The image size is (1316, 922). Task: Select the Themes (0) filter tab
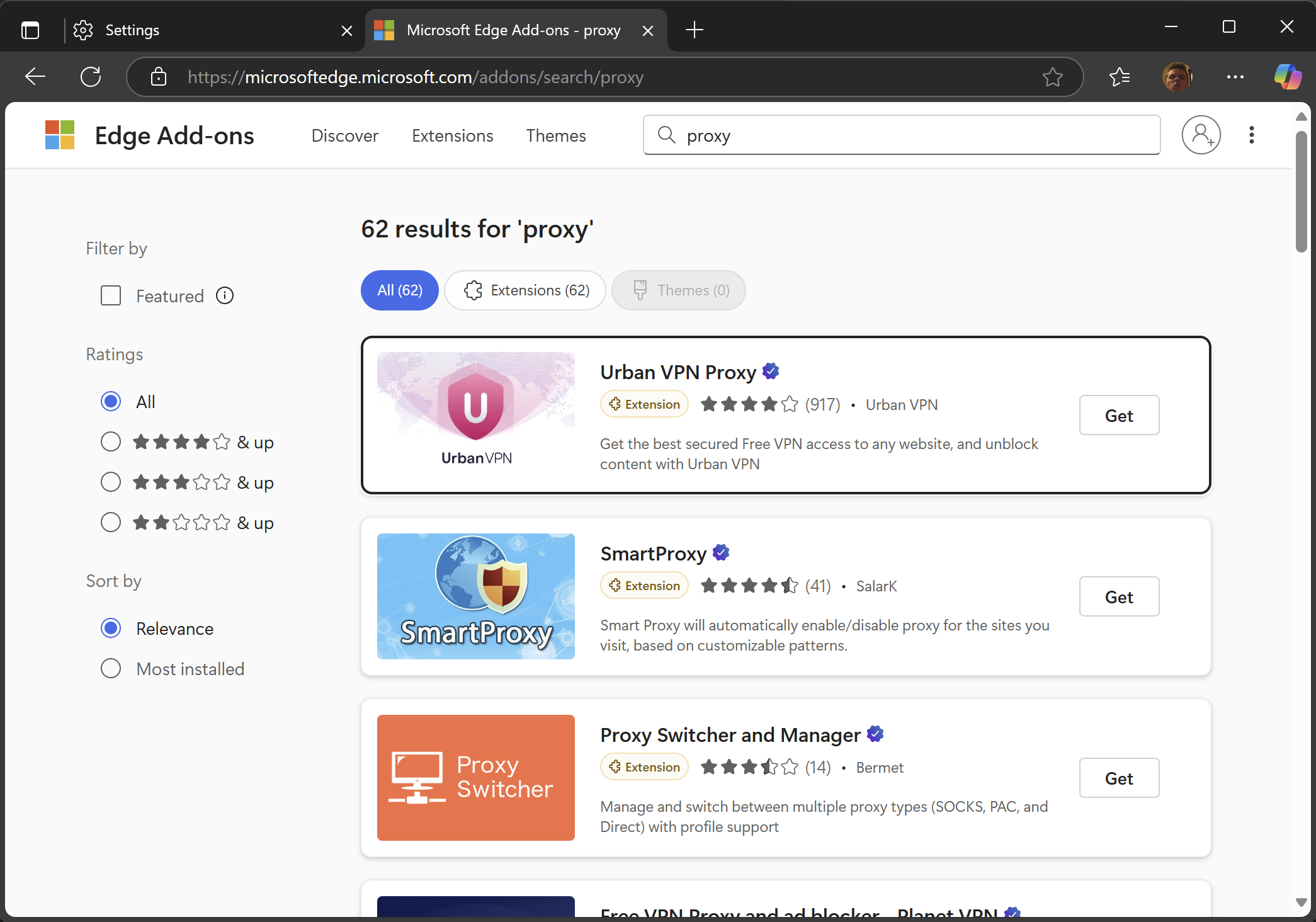point(679,290)
